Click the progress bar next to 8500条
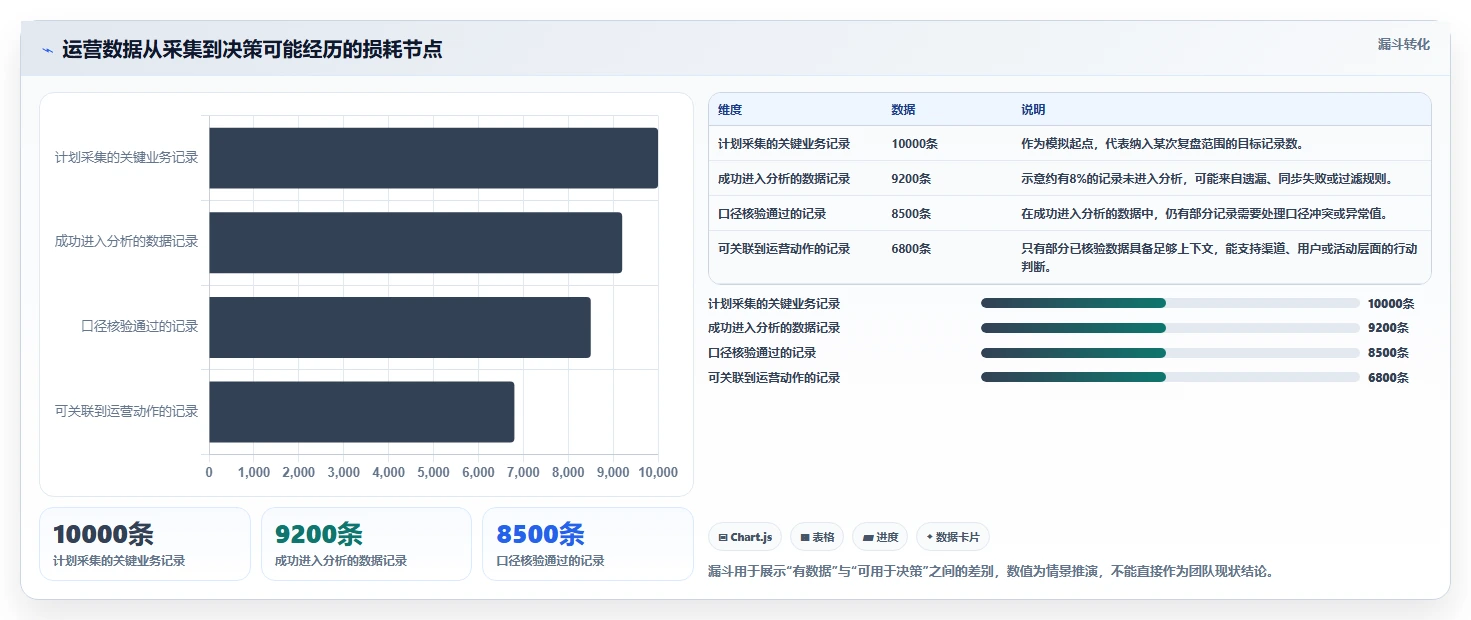This screenshot has width=1471, height=620. [1170, 352]
